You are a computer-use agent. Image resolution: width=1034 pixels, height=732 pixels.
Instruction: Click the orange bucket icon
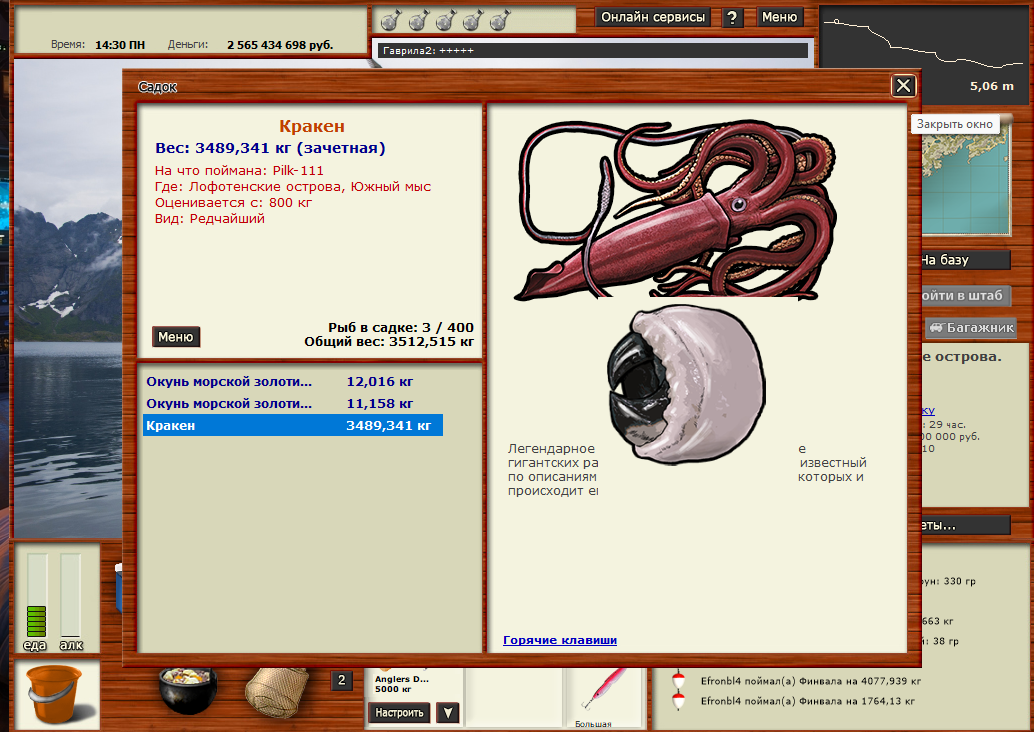(57, 694)
